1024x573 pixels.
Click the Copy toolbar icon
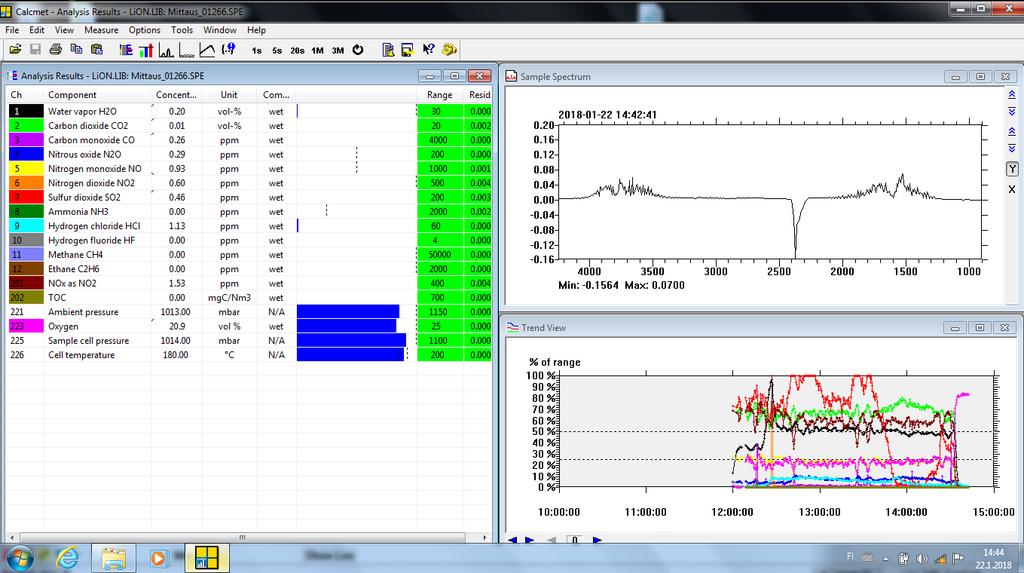coord(76,50)
